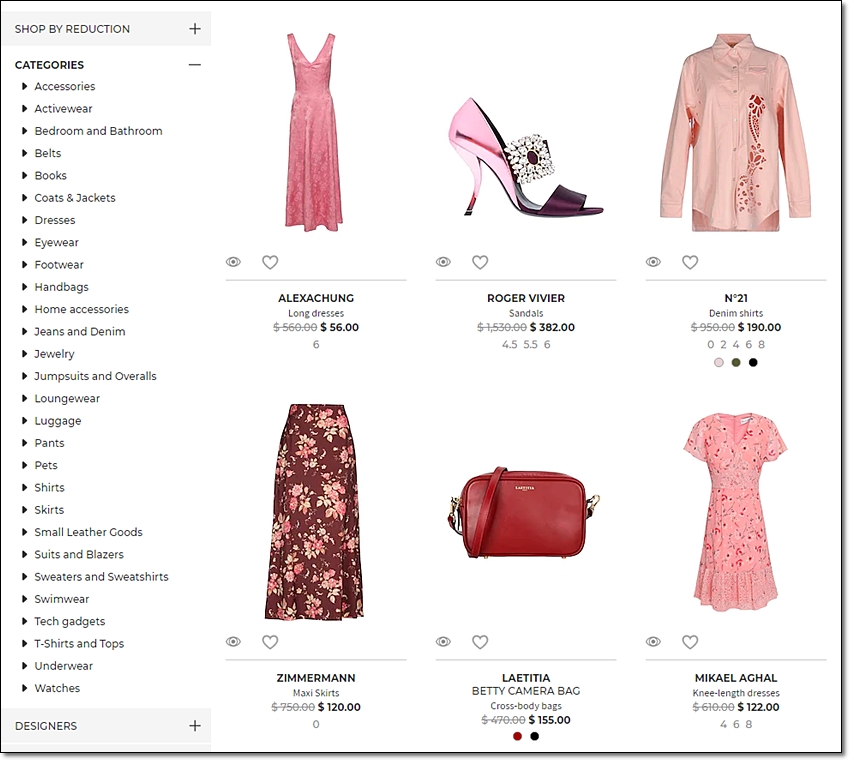Open the ROGER VIVIER brand link

(x=526, y=298)
